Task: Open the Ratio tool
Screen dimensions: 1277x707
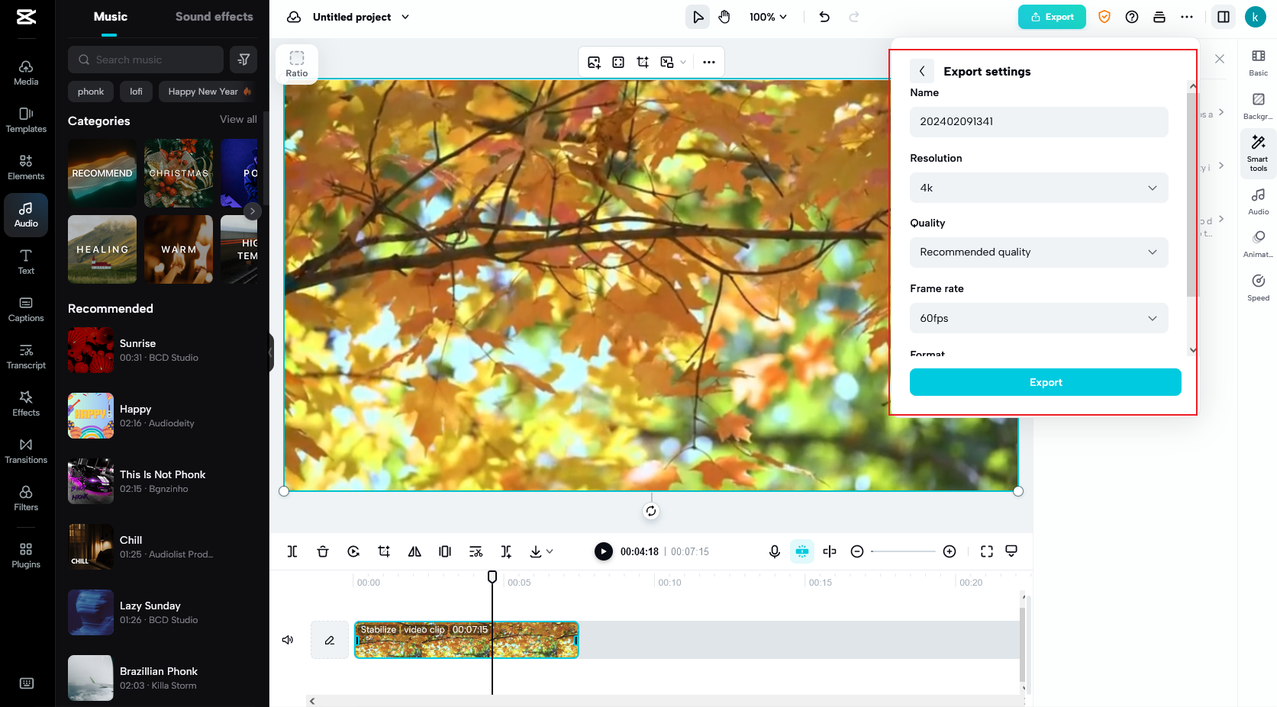Action: coord(297,64)
